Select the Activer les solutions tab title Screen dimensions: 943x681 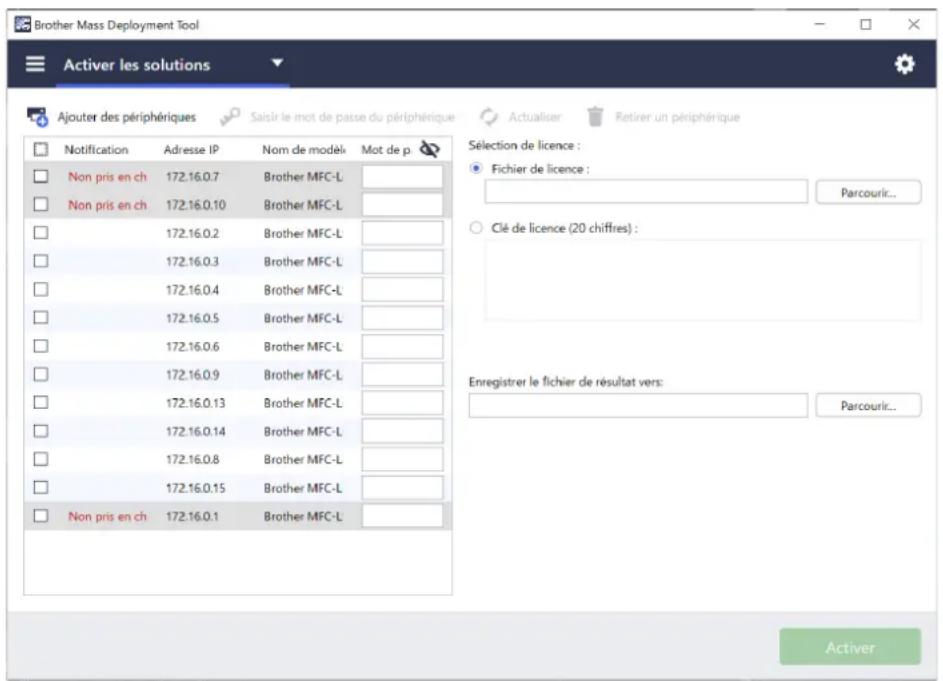coord(137,65)
